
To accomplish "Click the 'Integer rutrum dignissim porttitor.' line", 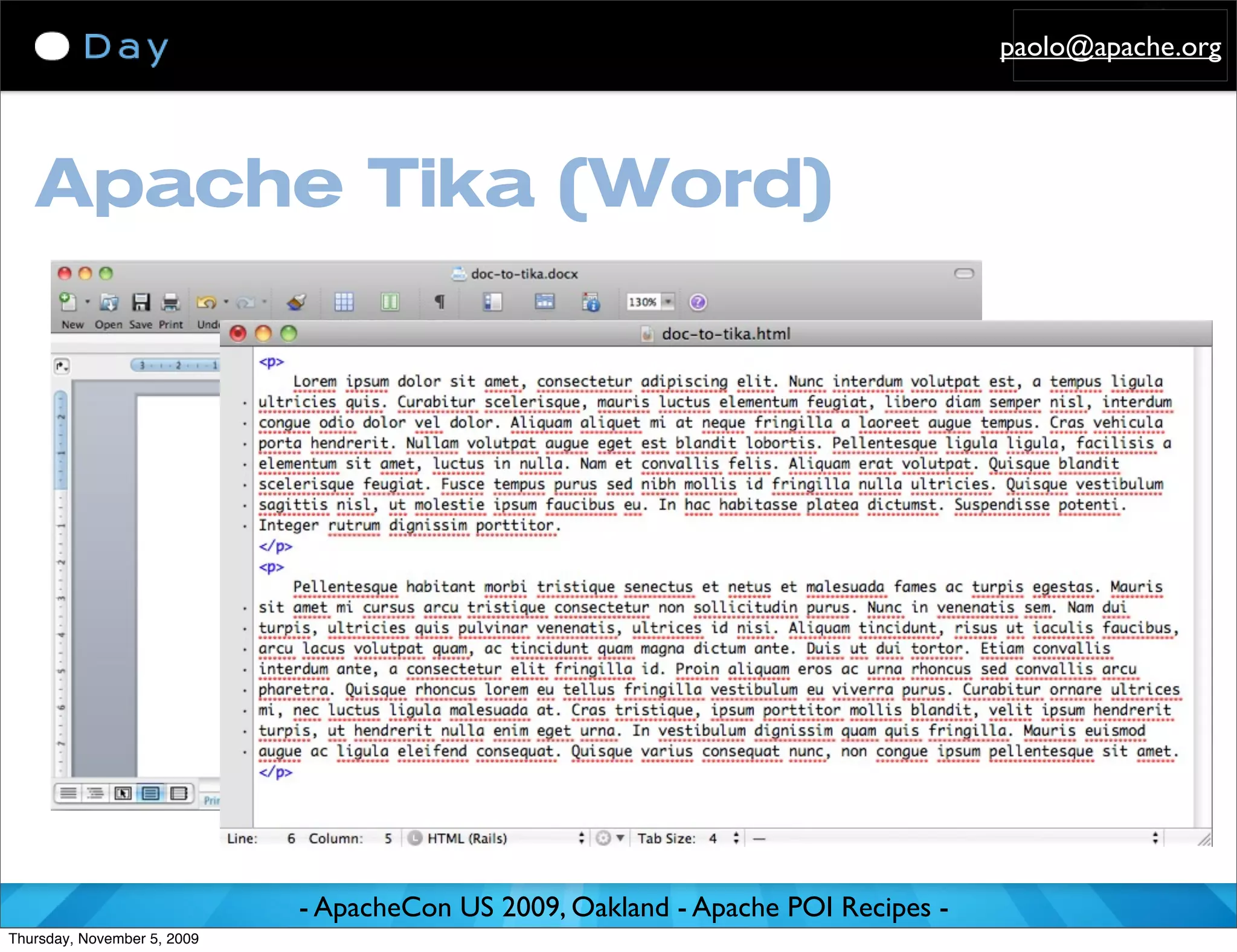I will tap(410, 526).
